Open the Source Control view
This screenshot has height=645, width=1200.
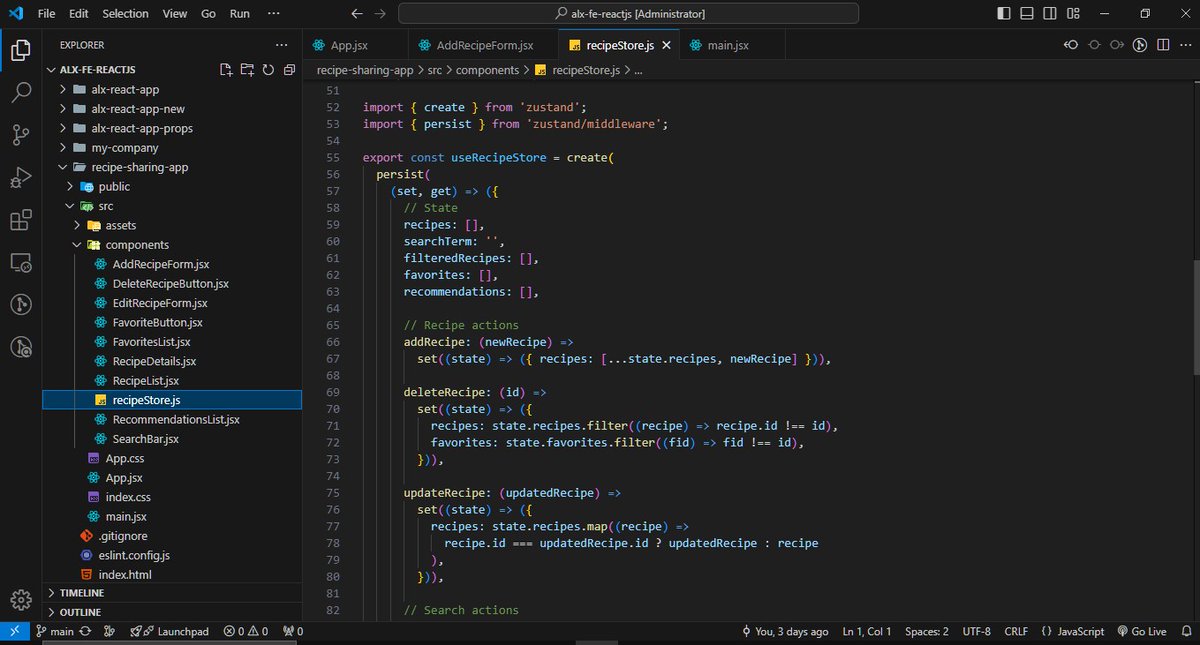click(x=21, y=135)
